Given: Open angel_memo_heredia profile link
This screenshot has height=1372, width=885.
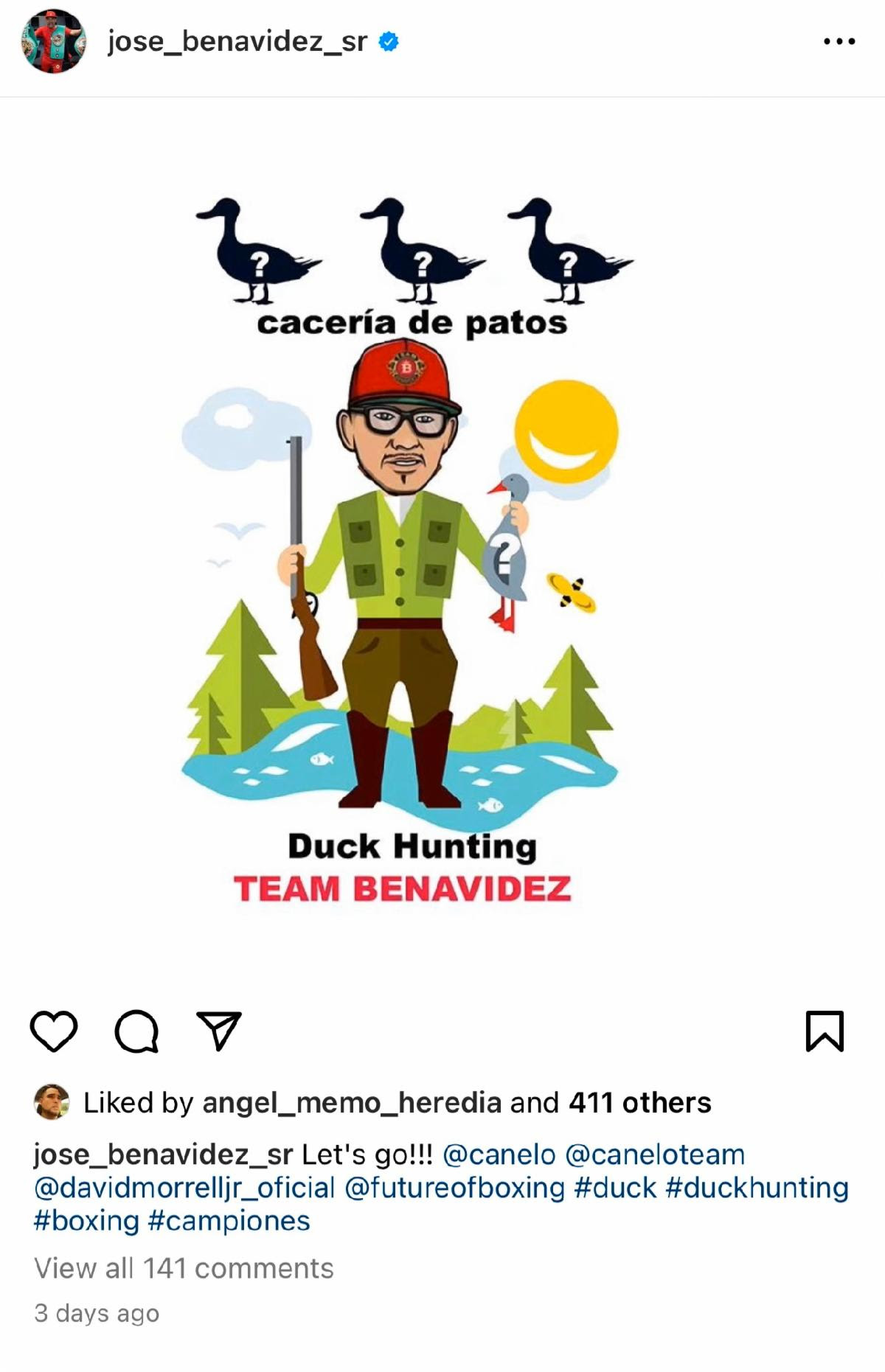Looking at the screenshot, I should point(352,1103).
